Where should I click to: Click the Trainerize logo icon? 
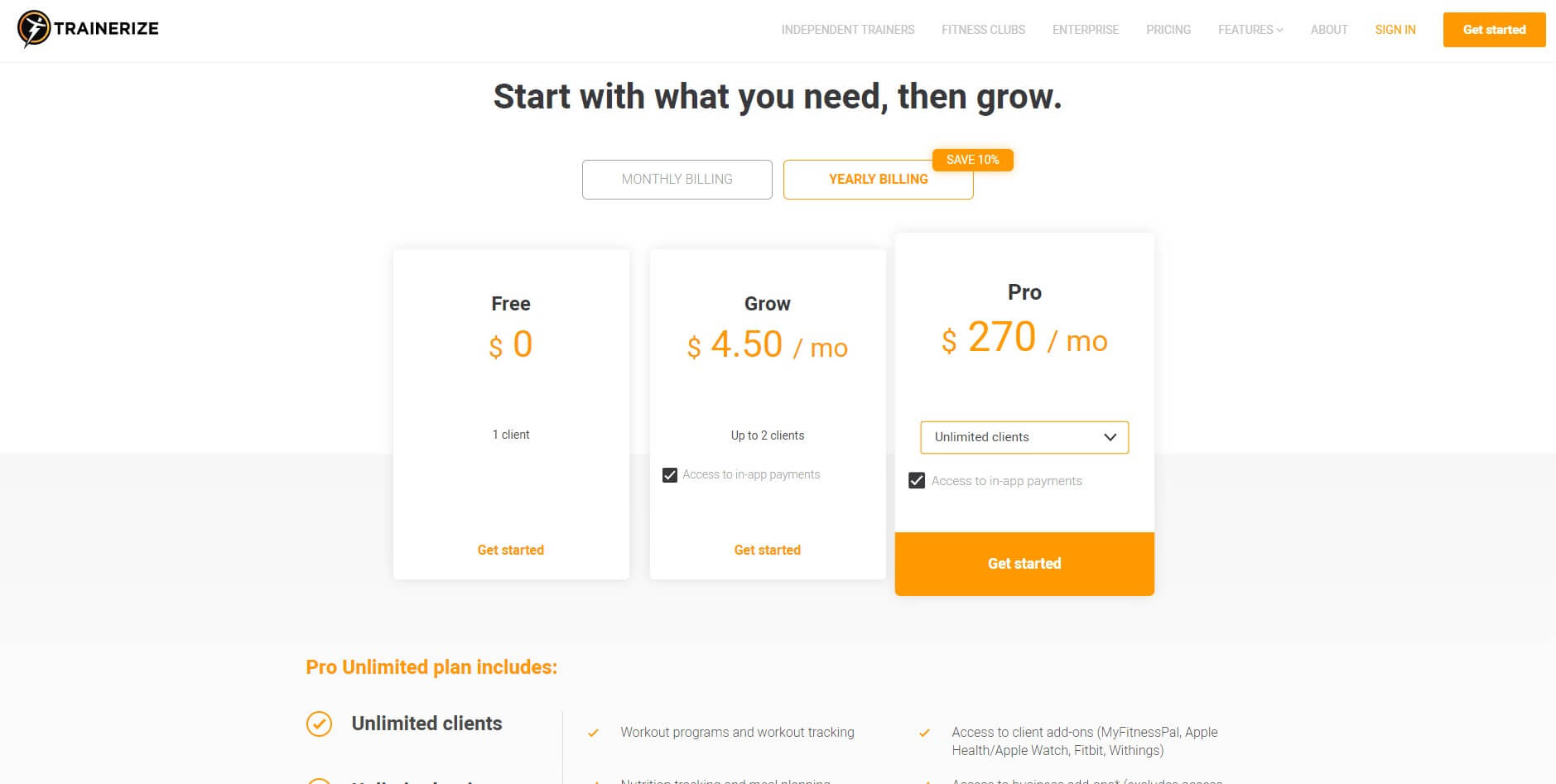coord(34,29)
